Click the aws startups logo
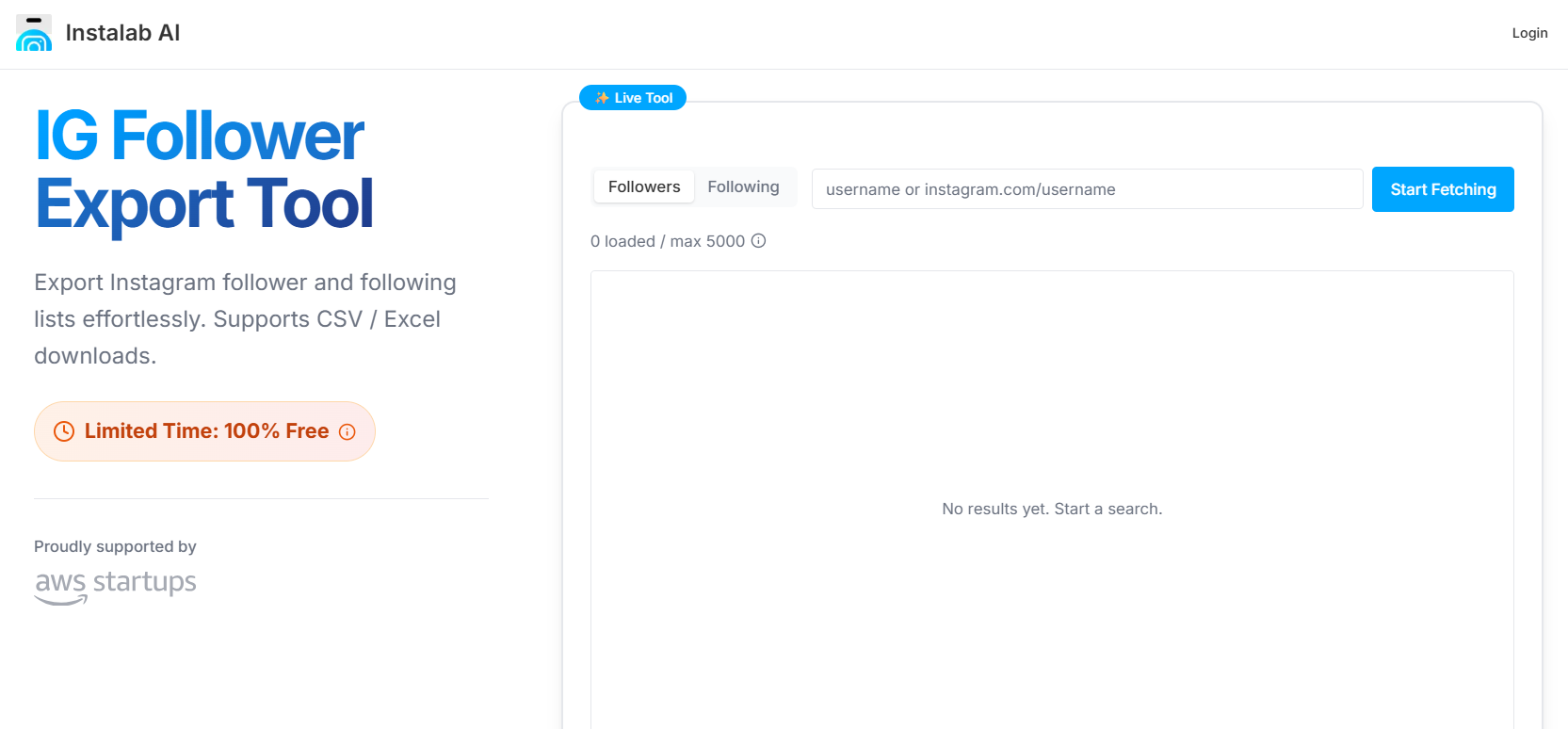Viewport: 1568px width, 729px height. pyautogui.click(x=115, y=586)
